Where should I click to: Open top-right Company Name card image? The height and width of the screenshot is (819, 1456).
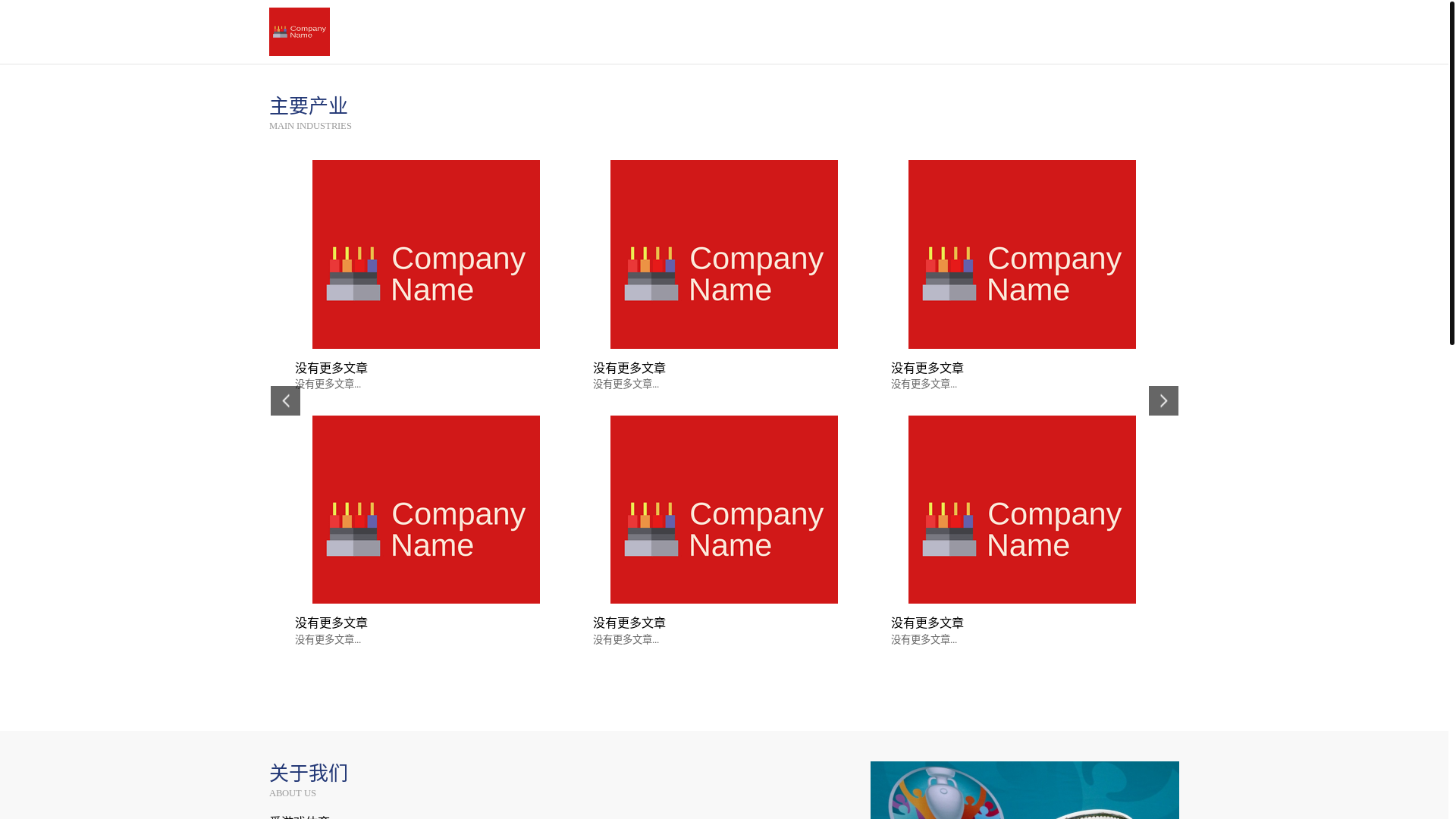click(x=1022, y=254)
